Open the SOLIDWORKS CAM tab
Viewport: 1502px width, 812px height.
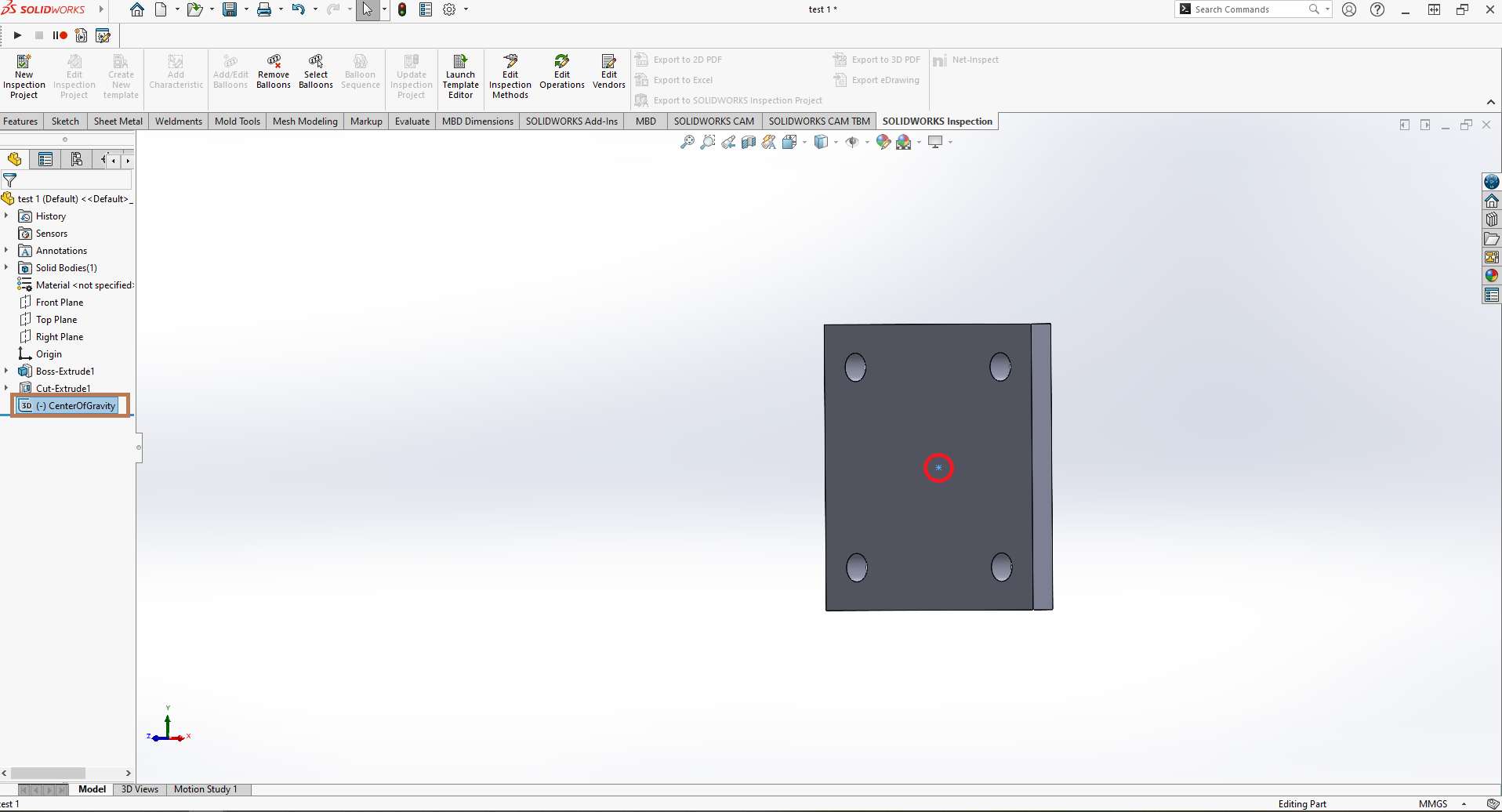(x=713, y=121)
